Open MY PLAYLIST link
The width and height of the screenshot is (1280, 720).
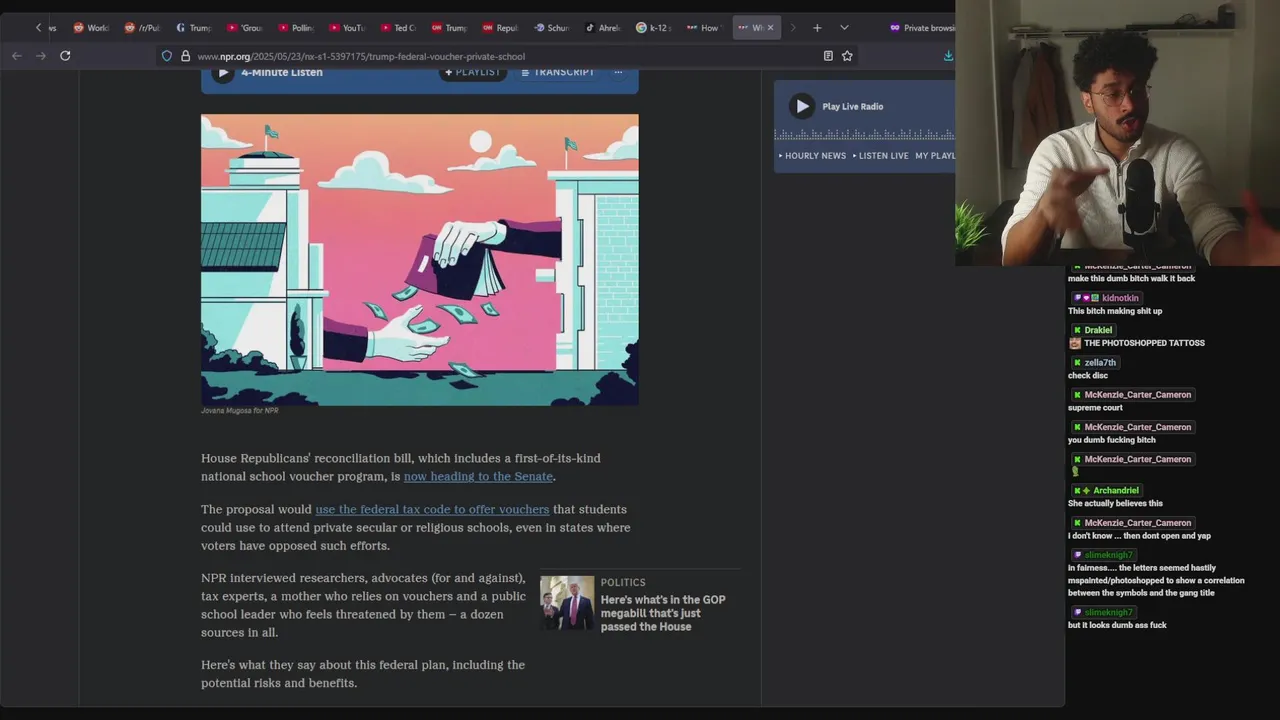pos(935,156)
